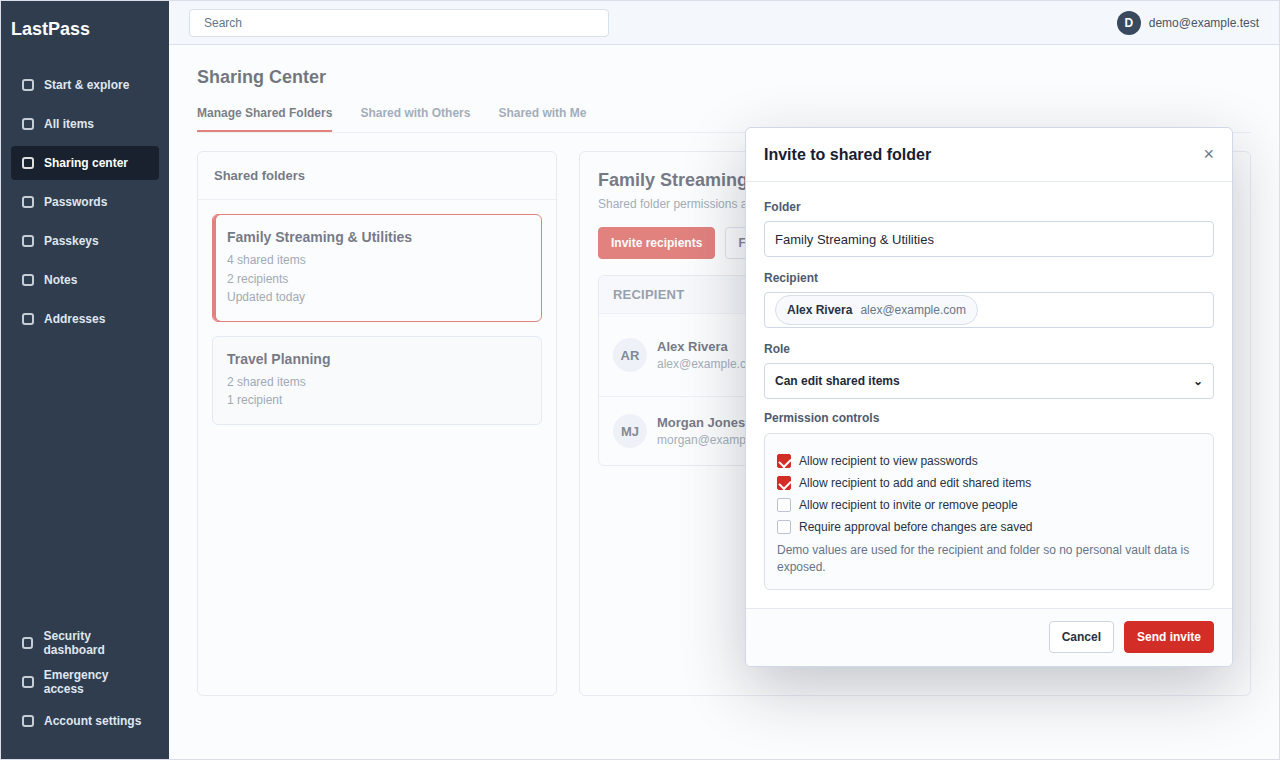
Task: Open Notes in the sidebar
Action: pos(85,280)
